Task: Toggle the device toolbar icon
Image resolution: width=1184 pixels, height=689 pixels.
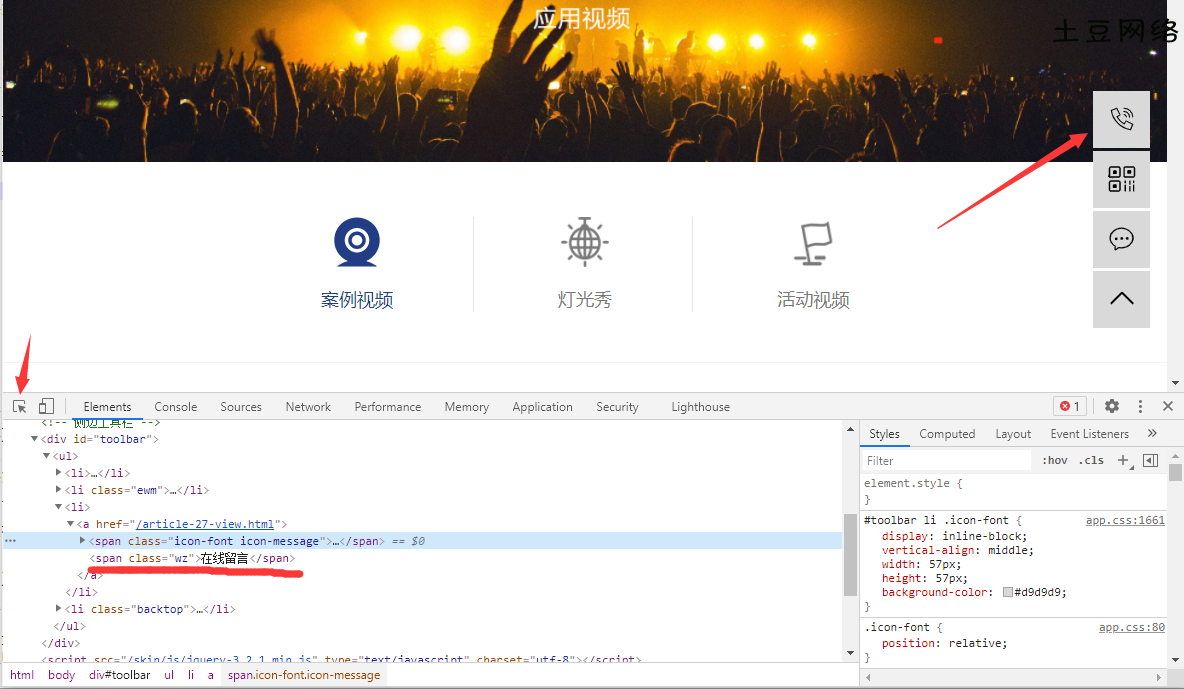Action: click(x=46, y=407)
